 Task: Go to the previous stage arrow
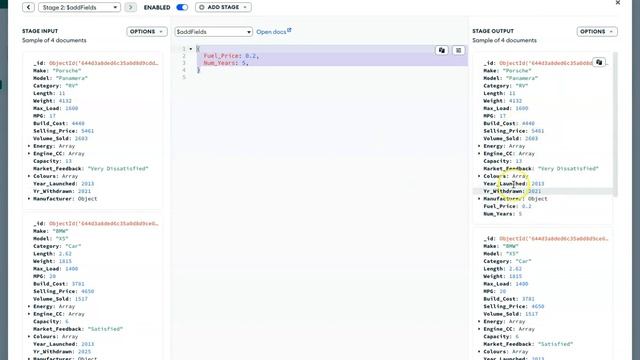click(28, 7)
